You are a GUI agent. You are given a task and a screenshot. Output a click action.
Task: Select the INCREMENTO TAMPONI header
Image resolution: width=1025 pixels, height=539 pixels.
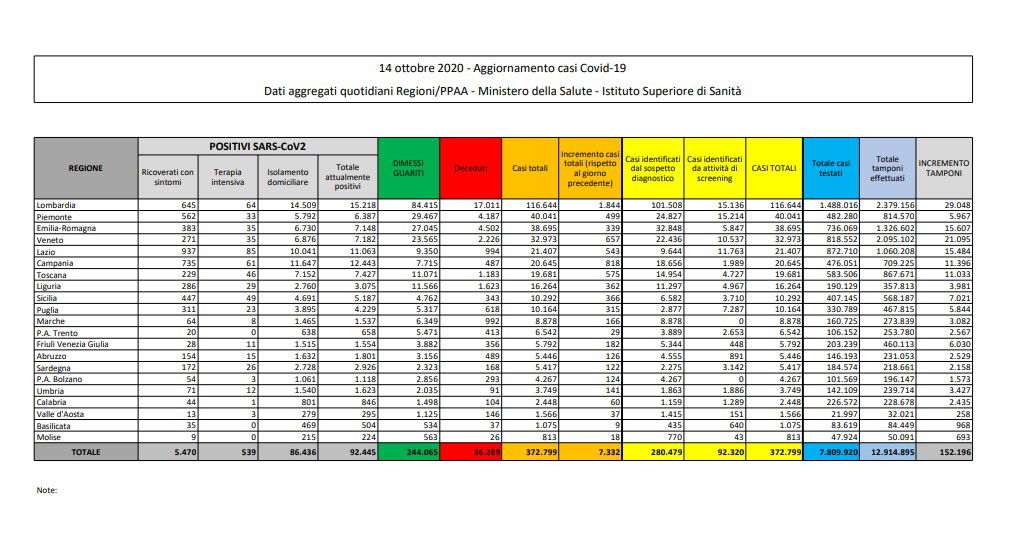944,168
